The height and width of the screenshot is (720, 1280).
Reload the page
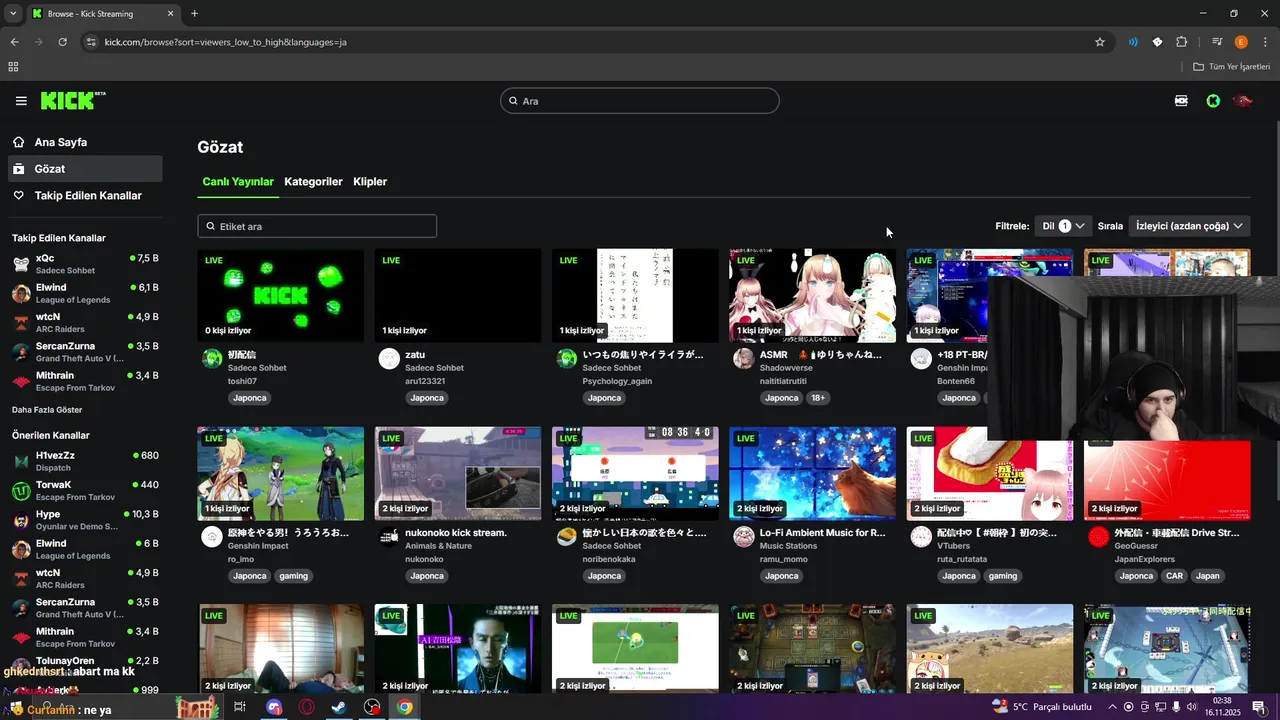(62, 42)
